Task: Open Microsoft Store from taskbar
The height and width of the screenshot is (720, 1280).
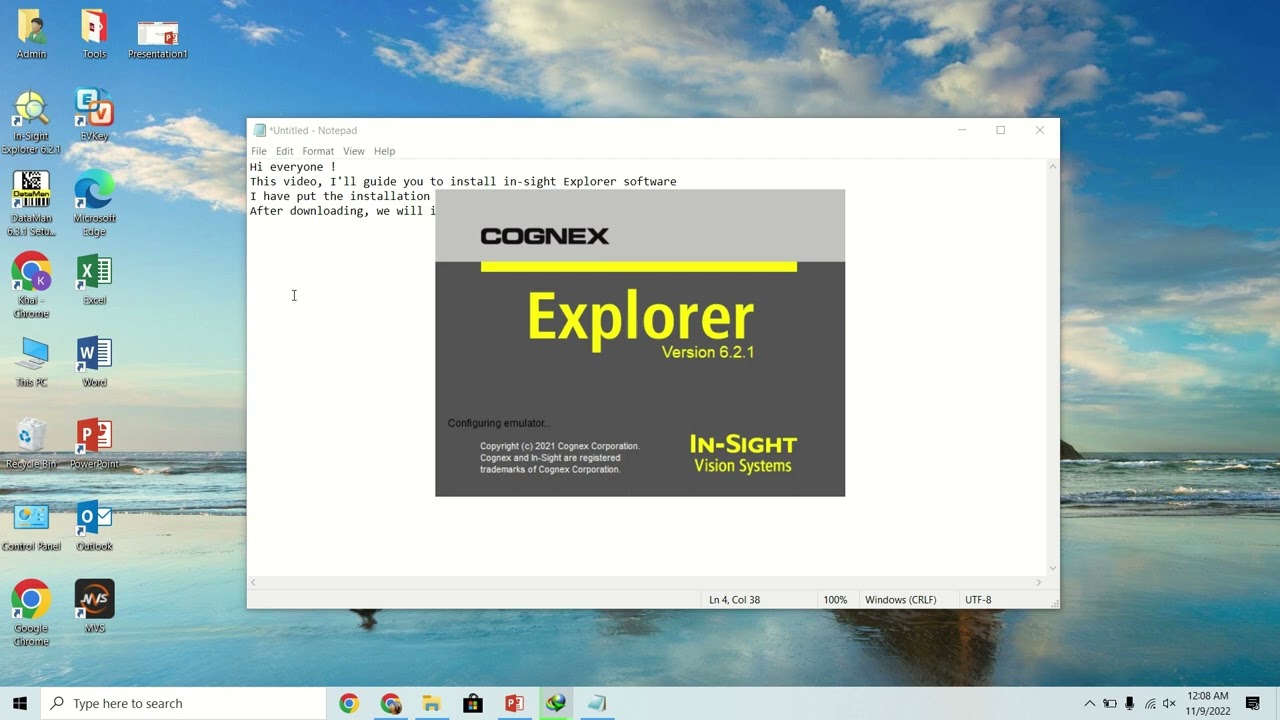Action: (x=473, y=703)
